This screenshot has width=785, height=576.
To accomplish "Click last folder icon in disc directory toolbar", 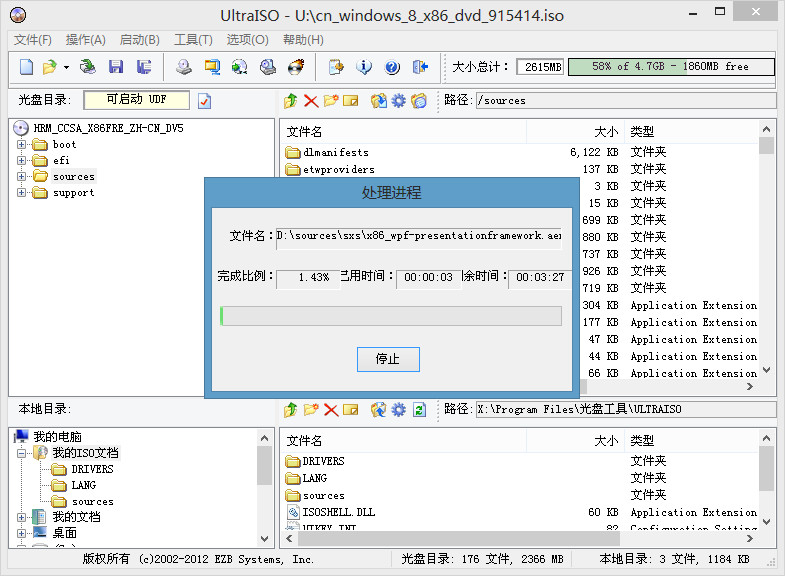I will 419,101.
